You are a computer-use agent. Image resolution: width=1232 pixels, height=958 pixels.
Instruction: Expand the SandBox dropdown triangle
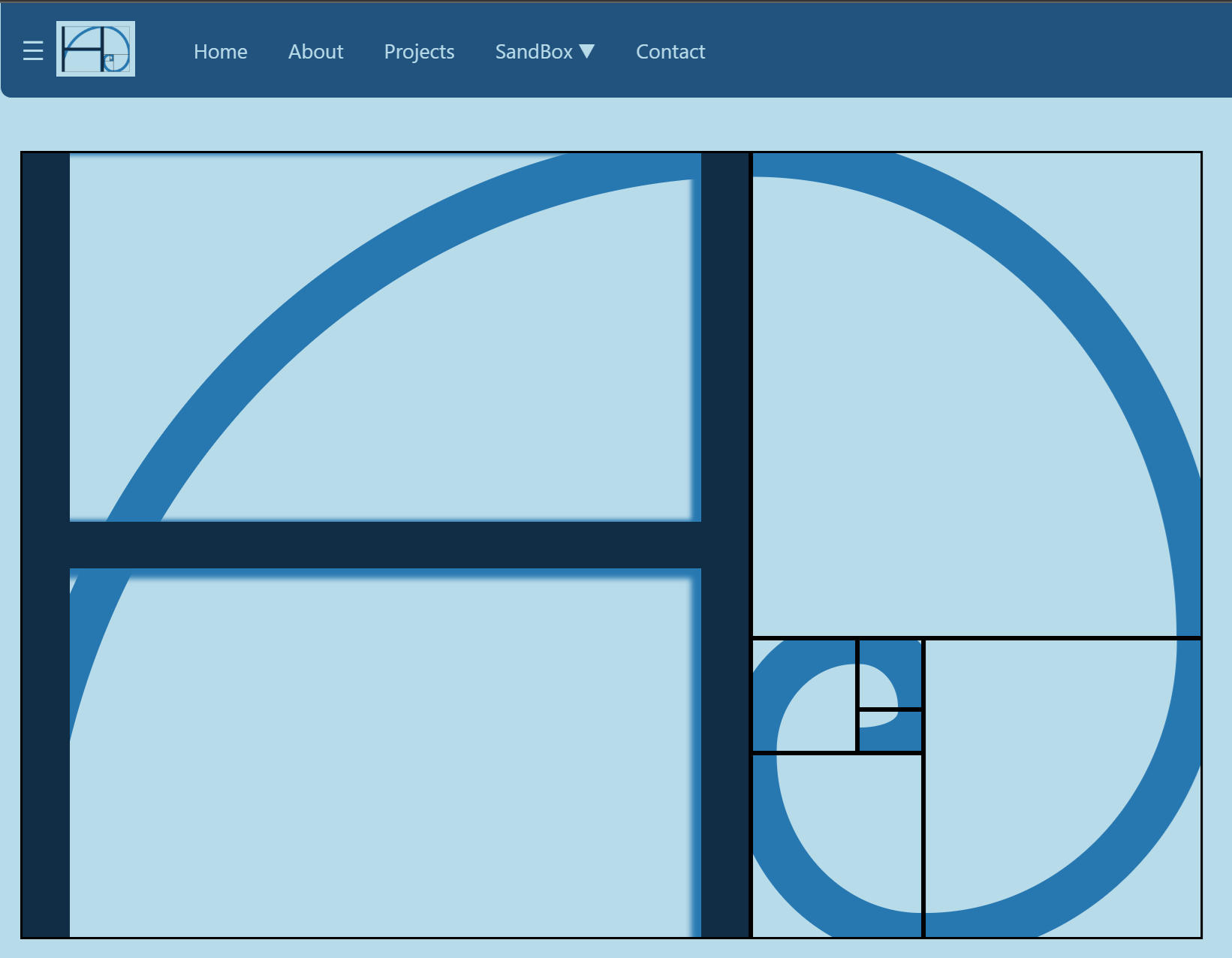pyautogui.click(x=588, y=52)
